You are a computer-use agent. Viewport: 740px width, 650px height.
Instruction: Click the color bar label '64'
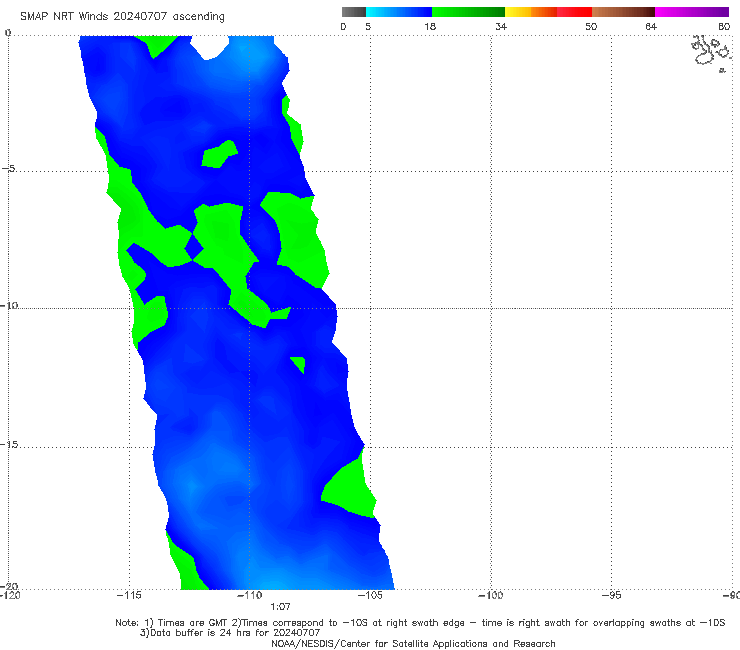[651, 27]
